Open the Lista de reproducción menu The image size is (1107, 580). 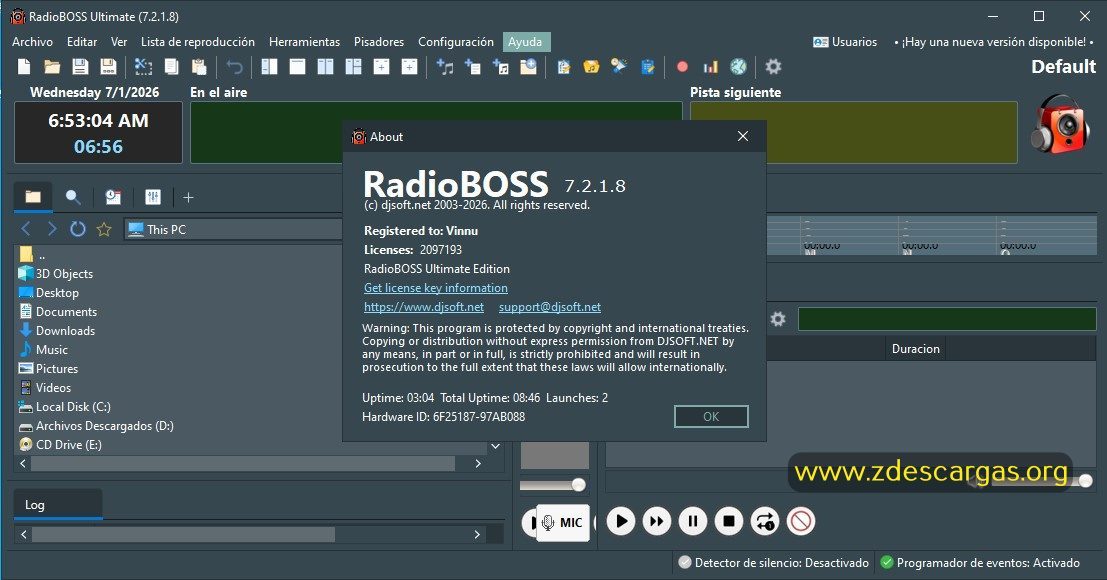point(198,42)
